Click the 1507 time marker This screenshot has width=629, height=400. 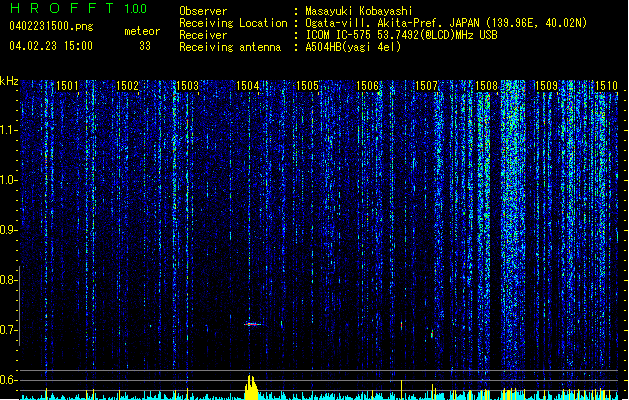[x=426, y=85]
